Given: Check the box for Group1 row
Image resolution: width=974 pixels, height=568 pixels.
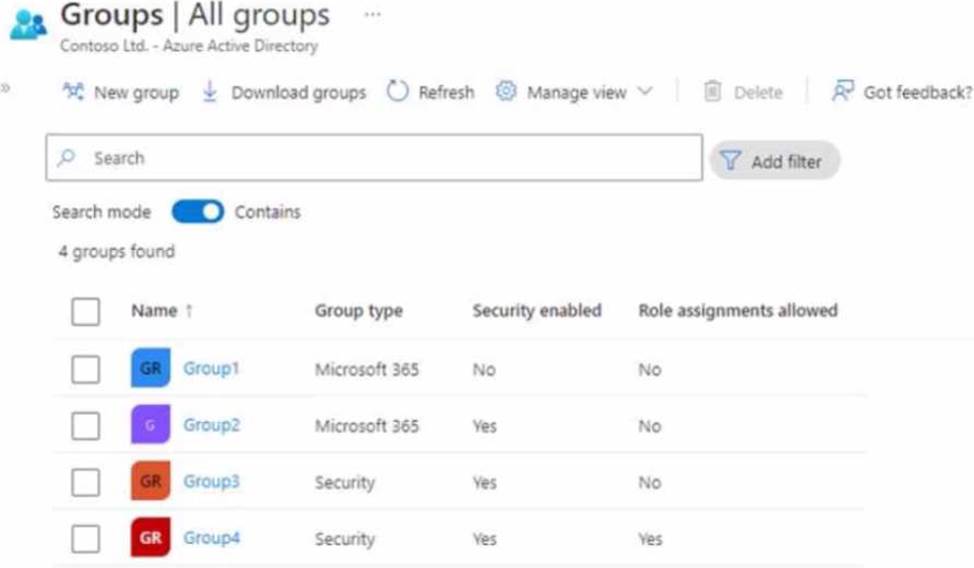Looking at the screenshot, I should pyautogui.click(x=86, y=369).
